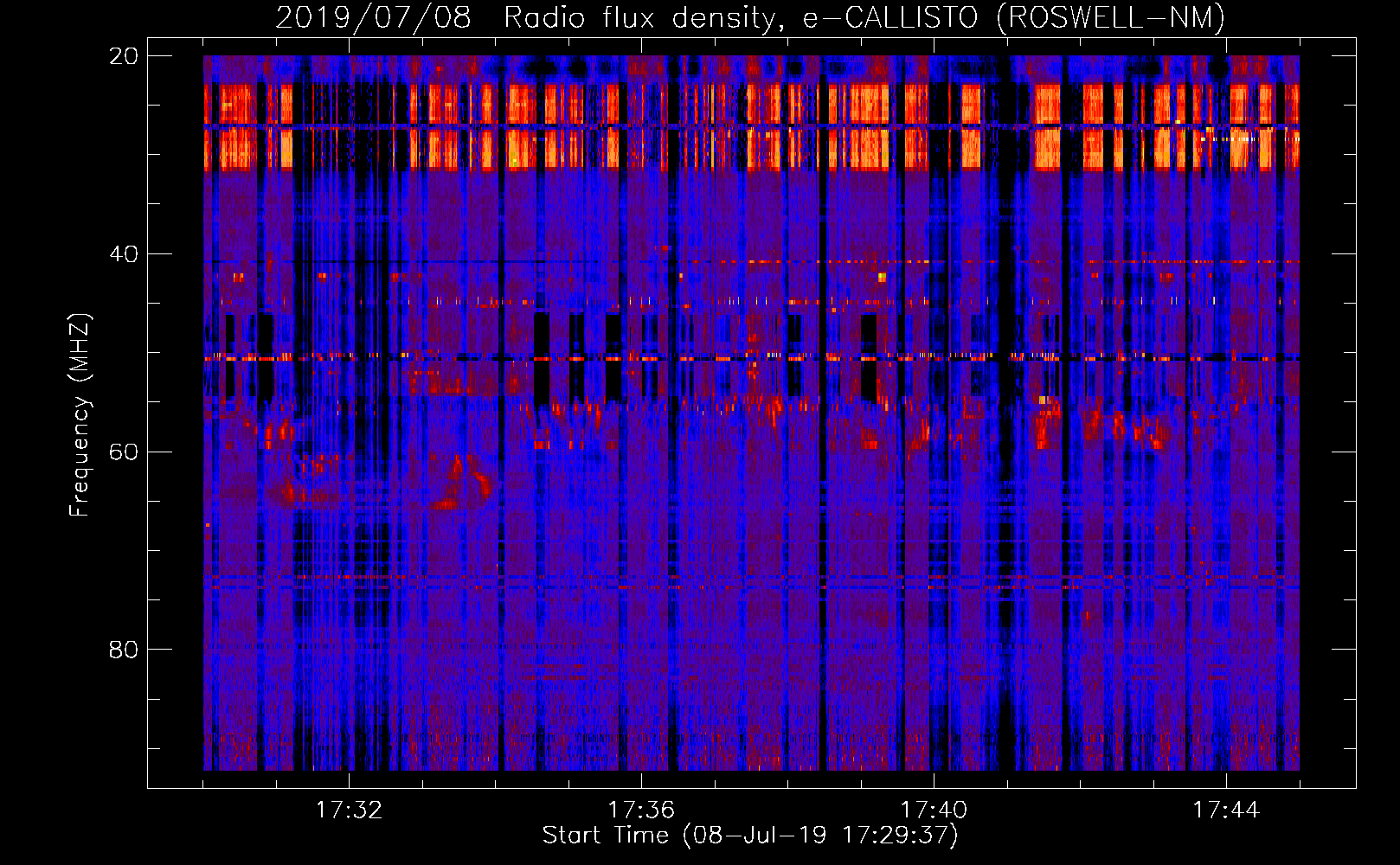1400x865 pixels.
Task: Click the 'Start Time (08-Jul-19 17:29:37)' label
Action: [750, 836]
